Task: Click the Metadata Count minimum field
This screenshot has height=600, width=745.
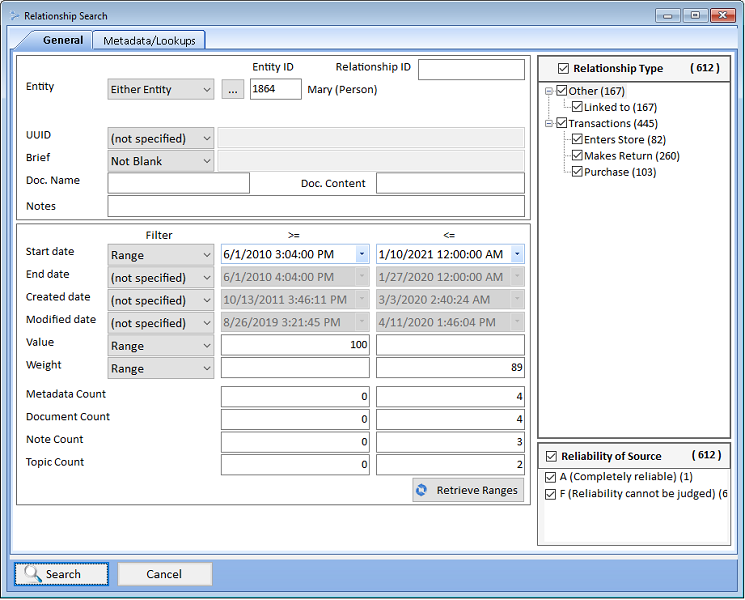Action: pos(295,397)
